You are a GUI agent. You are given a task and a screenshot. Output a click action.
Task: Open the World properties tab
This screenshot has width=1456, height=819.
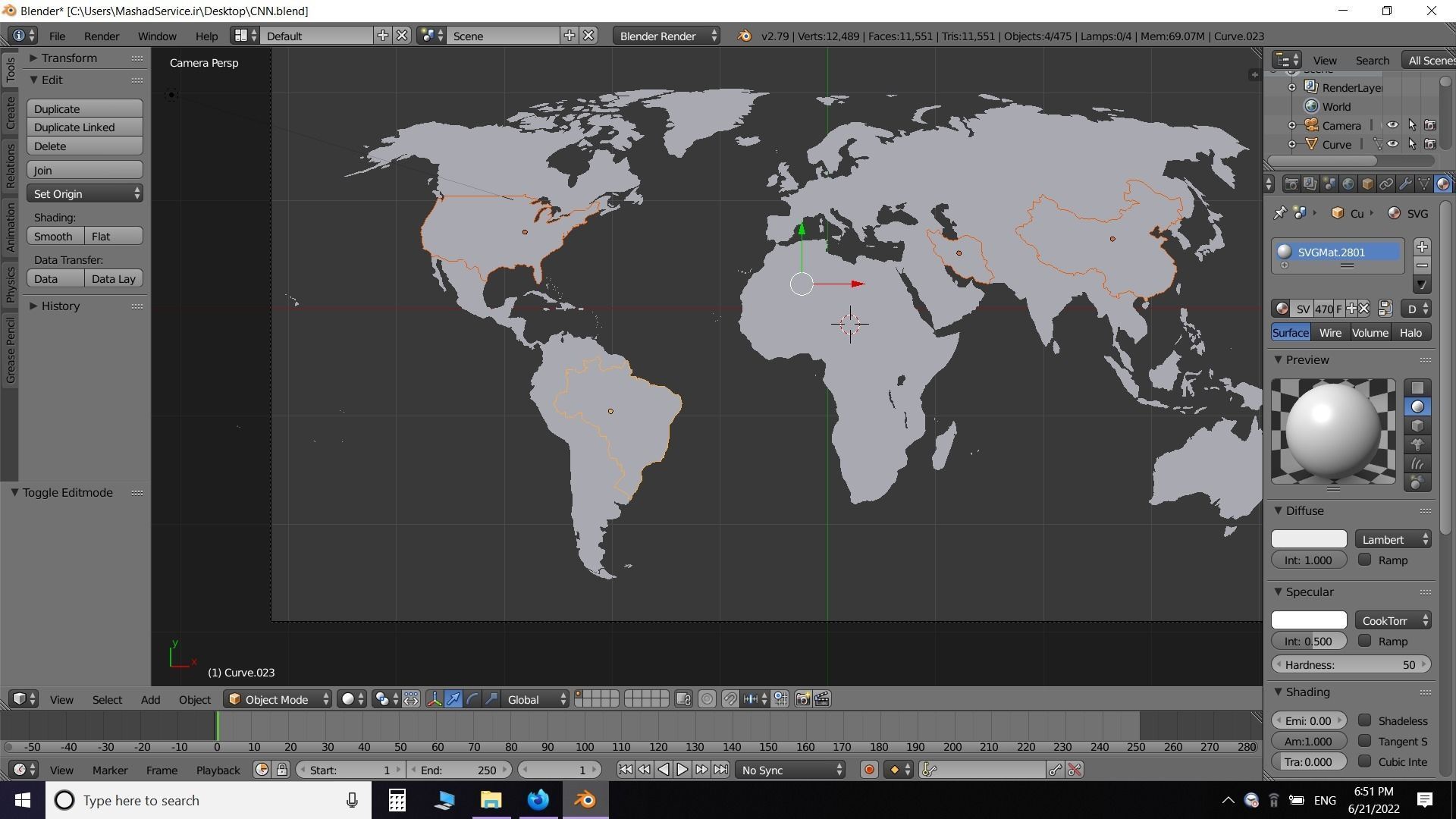pyautogui.click(x=1348, y=184)
